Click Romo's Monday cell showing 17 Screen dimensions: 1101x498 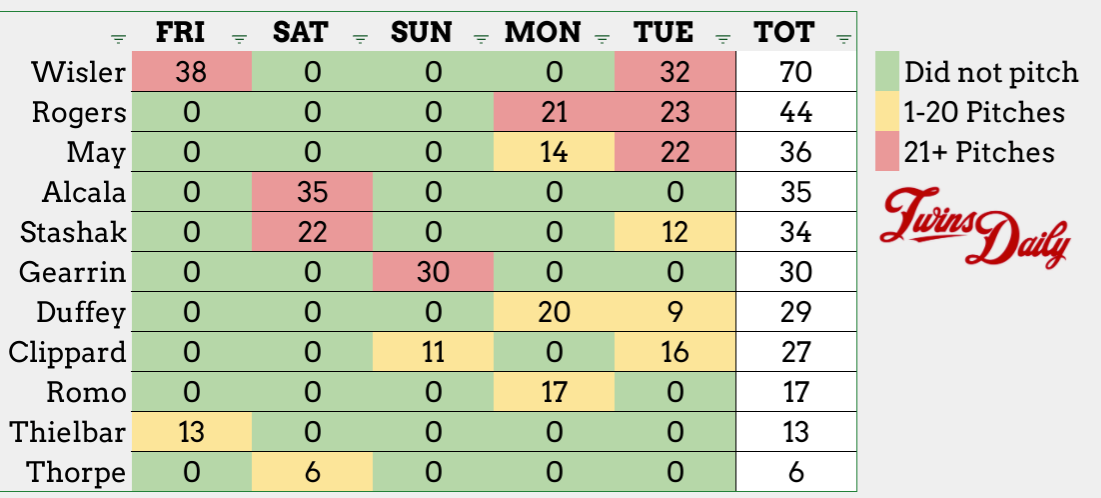pyautogui.click(x=553, y=391)
